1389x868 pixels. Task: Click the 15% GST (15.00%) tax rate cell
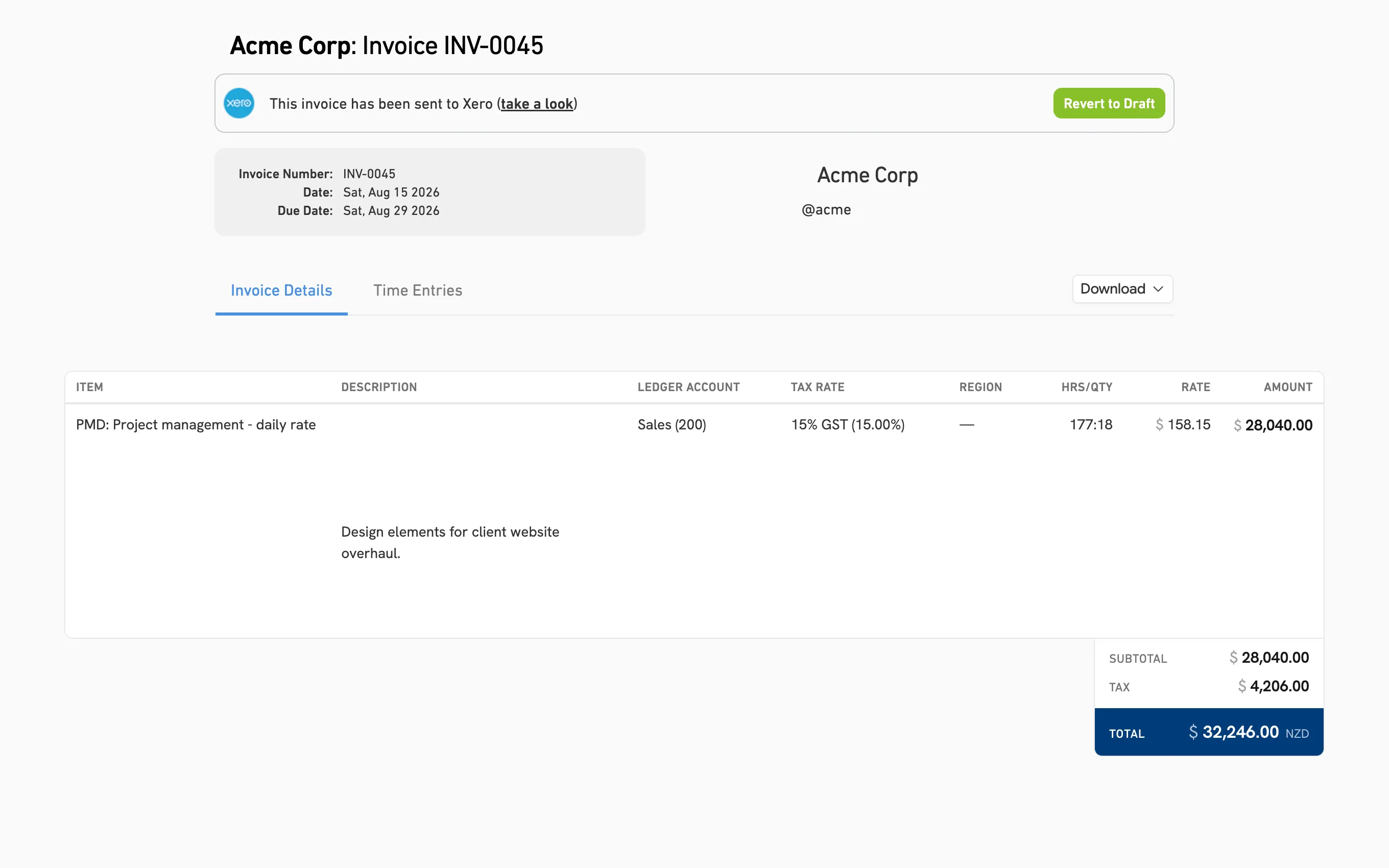[x=848, y=425]
